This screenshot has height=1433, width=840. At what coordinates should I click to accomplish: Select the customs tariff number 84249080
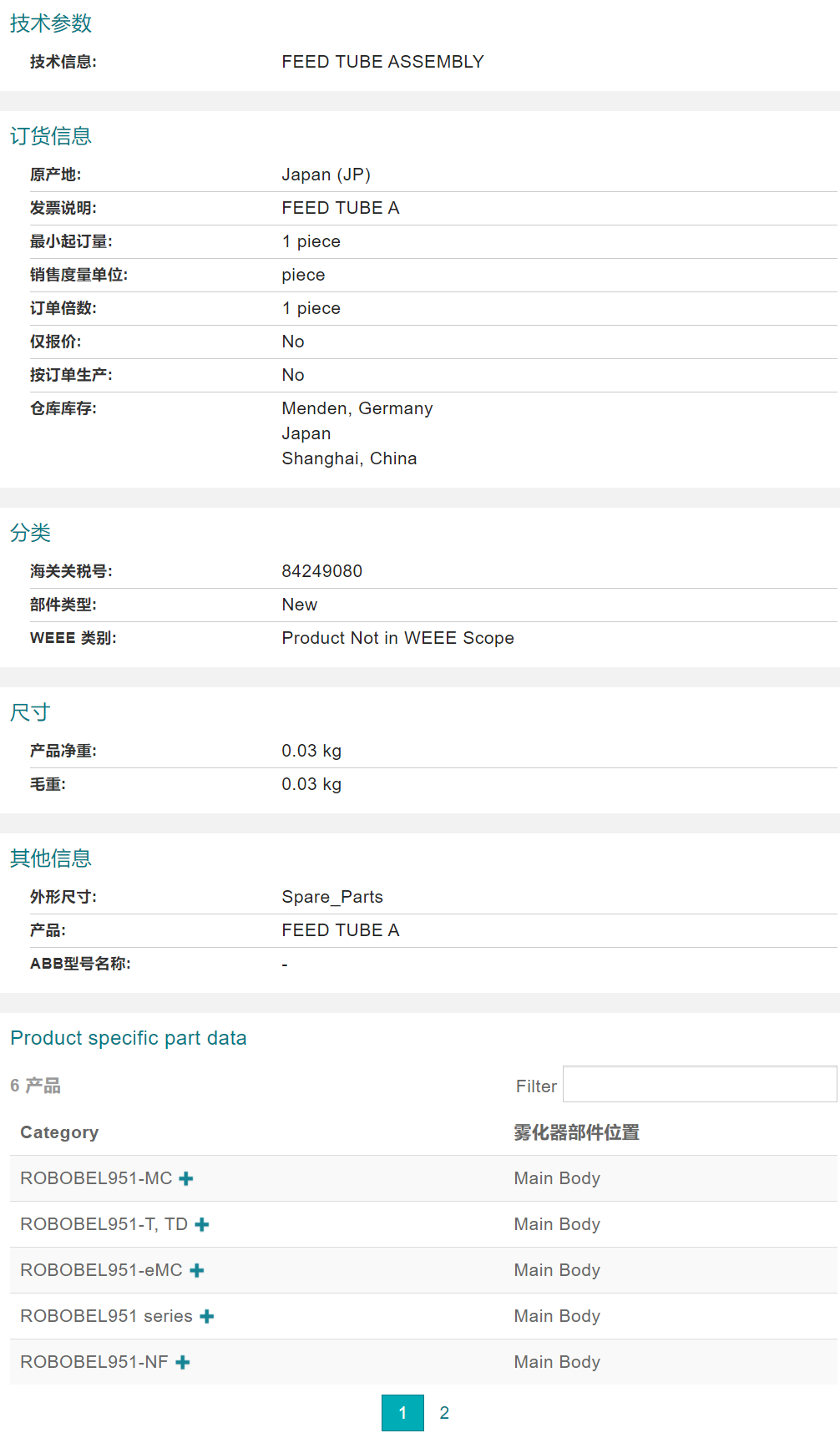coord(322,571)
